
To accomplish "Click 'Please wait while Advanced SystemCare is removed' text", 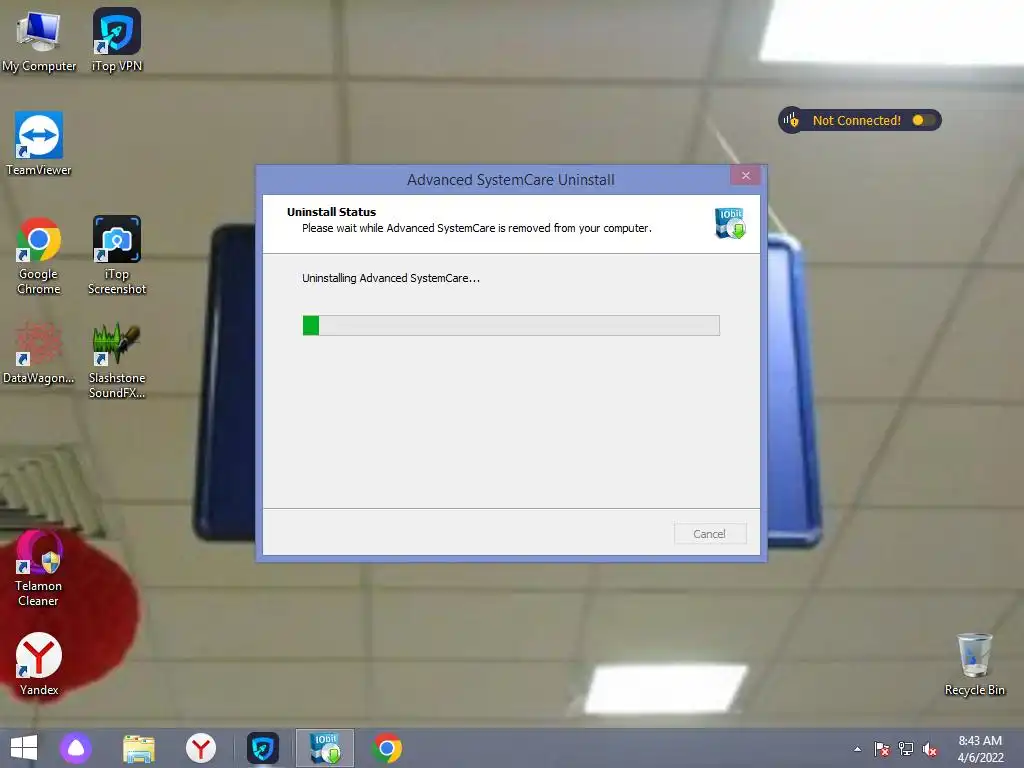I will point(477,228).
